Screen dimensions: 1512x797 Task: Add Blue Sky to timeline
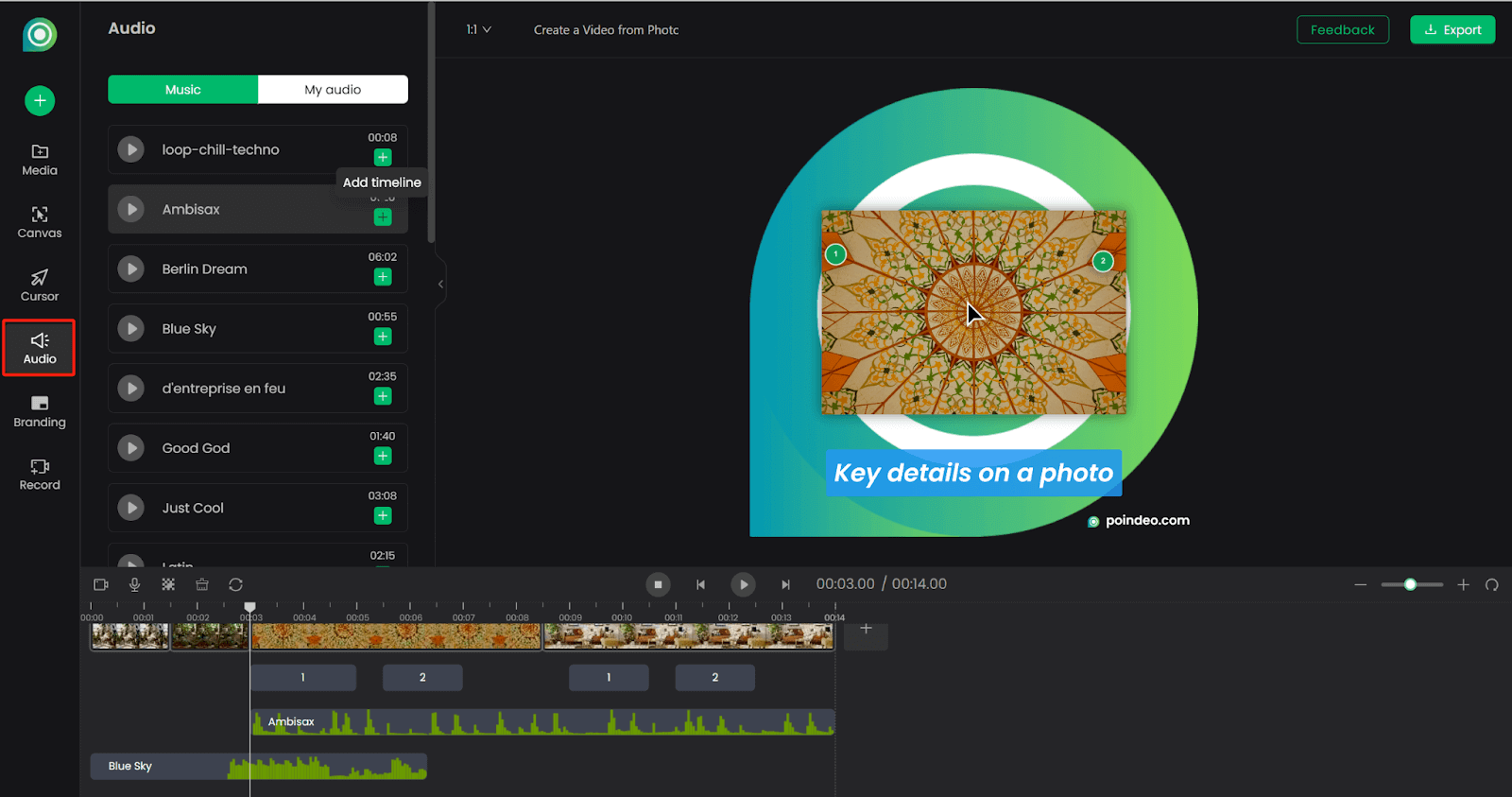[383, 337]
